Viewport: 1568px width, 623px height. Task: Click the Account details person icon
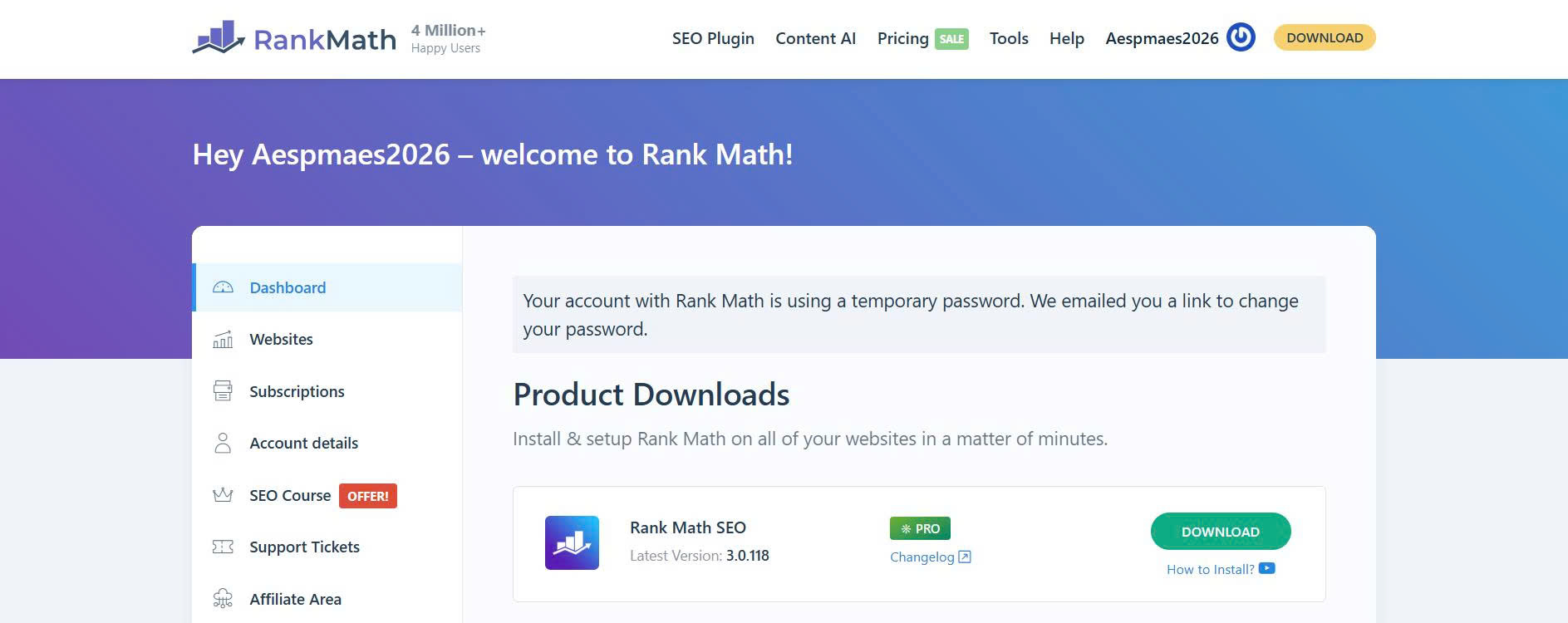(x=223, y=443)
